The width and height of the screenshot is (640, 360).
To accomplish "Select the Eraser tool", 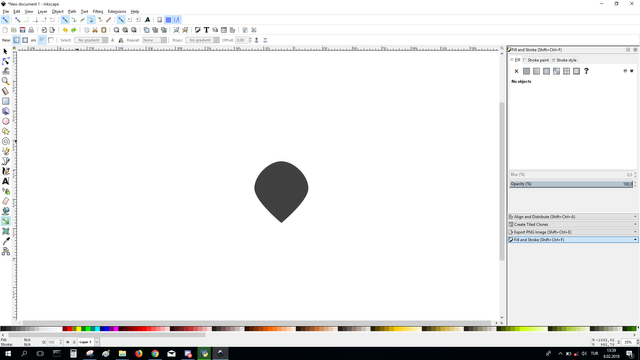I will (5, 201).
